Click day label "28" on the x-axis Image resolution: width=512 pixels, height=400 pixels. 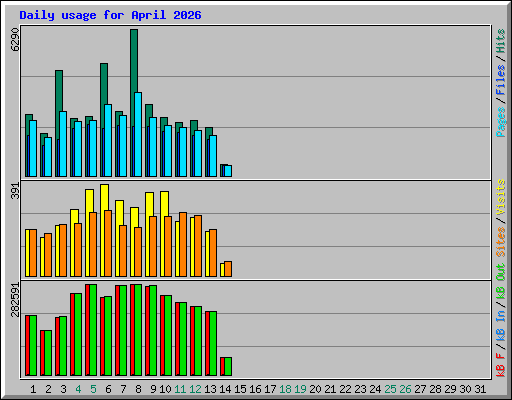click(435, 389)
